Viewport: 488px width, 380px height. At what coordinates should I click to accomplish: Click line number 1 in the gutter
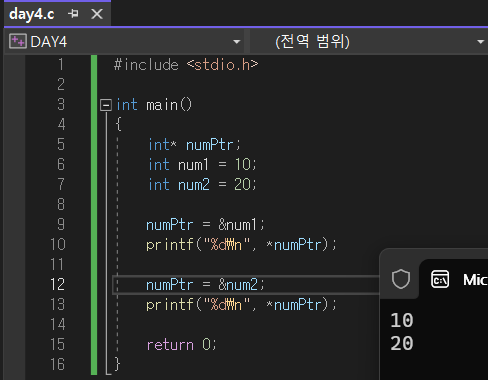pyautogui.click(x=61, y=64)
